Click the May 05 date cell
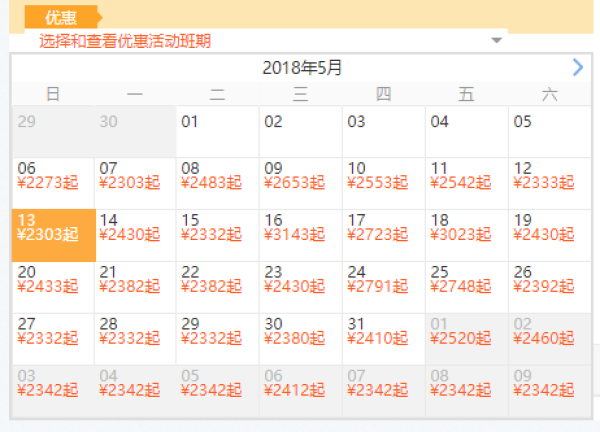This screenshot has width=600, height=432. click(550, 132)
